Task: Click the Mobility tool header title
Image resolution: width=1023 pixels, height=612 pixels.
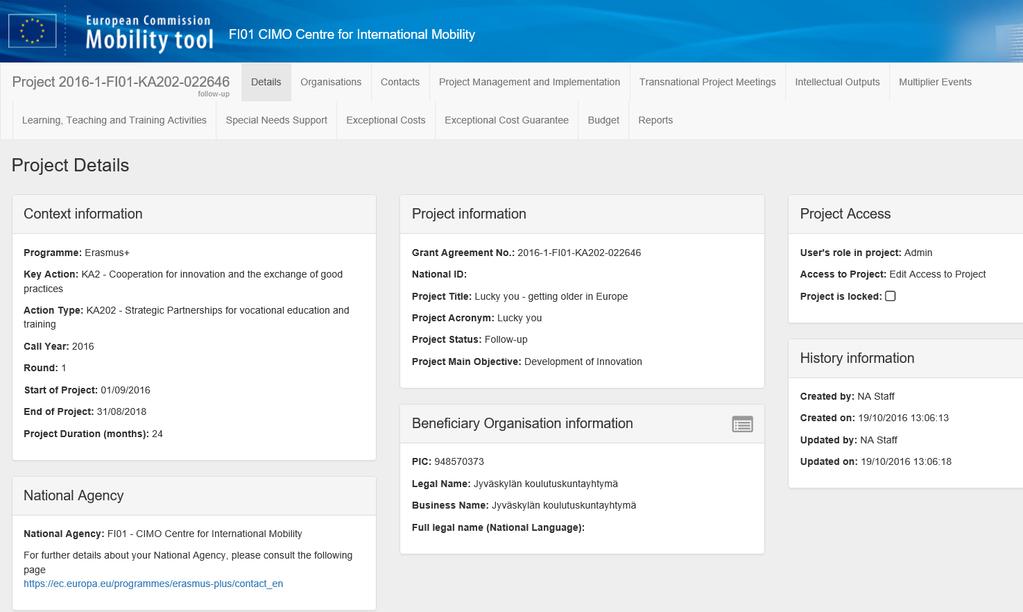Action: [x=149, y=40]
